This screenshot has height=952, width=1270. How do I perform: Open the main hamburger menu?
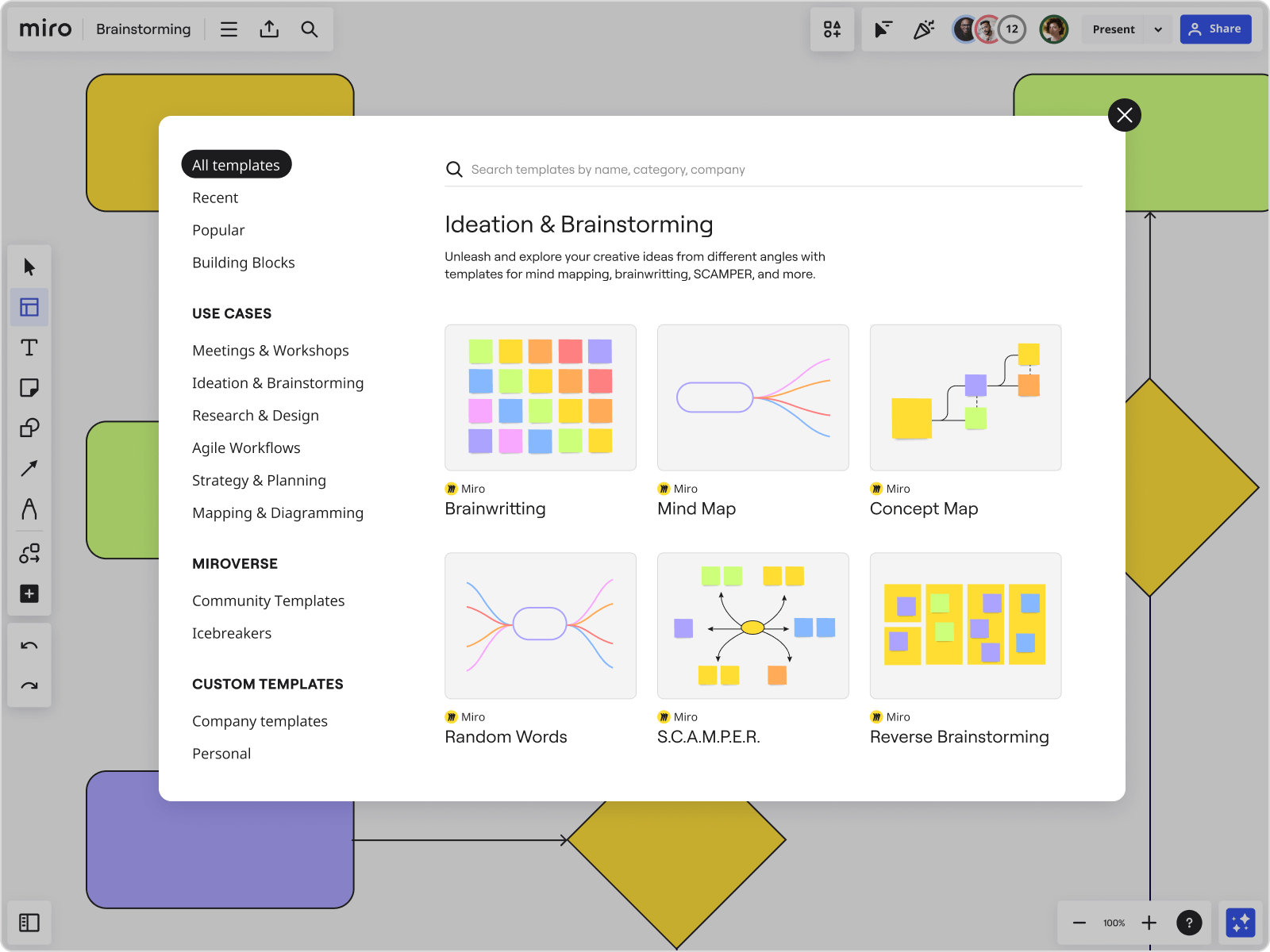[x=229, y=29]
